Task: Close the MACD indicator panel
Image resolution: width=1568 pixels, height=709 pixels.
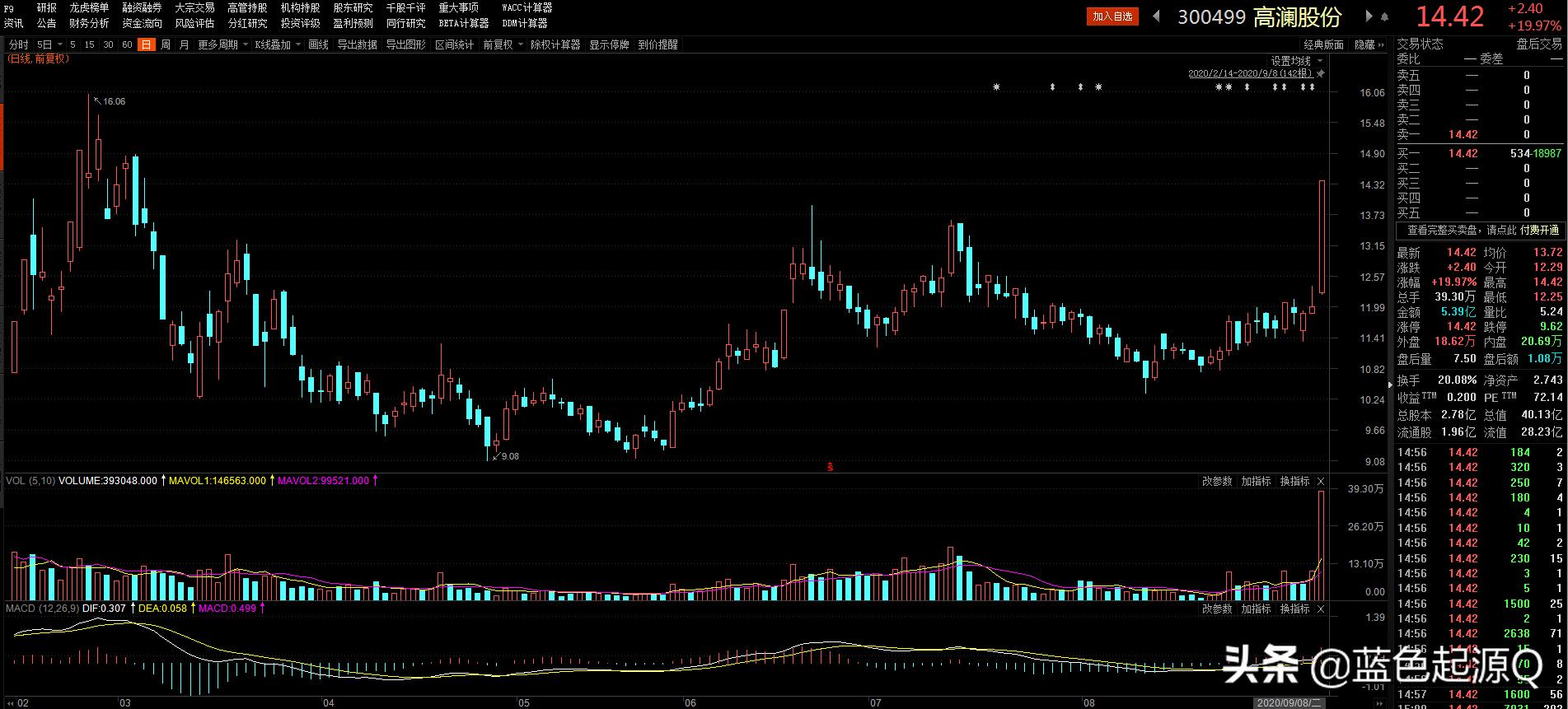Action: point(1321,609)
